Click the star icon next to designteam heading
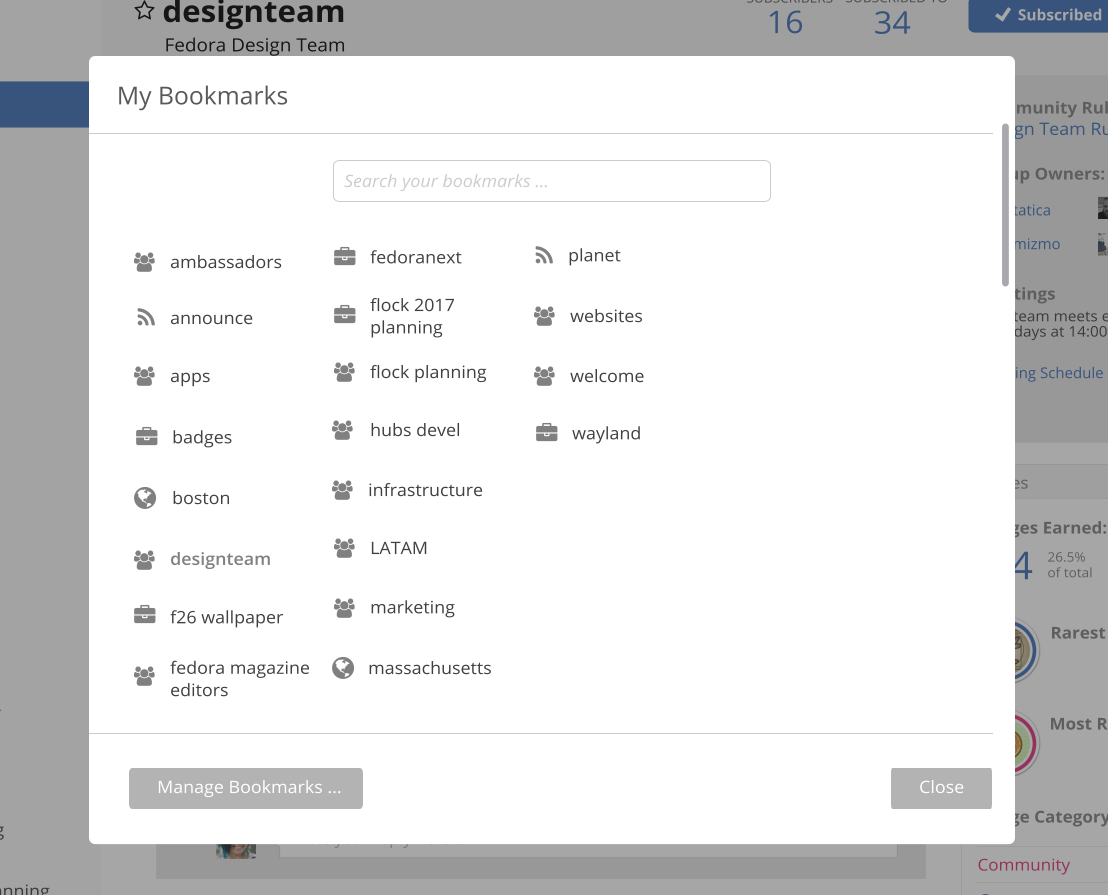1108x895 pixels. [x=144, y=11]
